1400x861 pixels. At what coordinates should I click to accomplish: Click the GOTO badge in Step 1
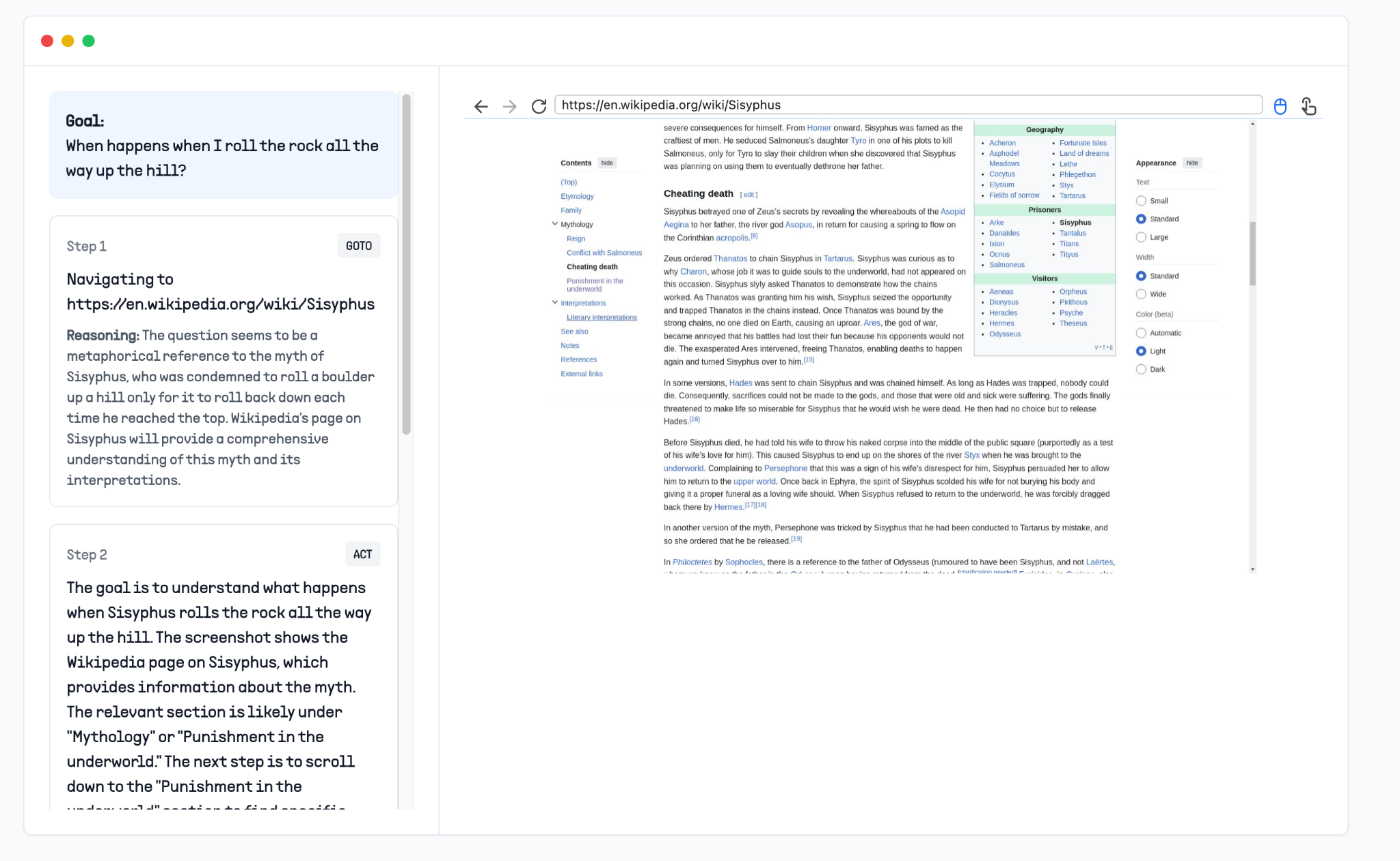pos(359,246)
